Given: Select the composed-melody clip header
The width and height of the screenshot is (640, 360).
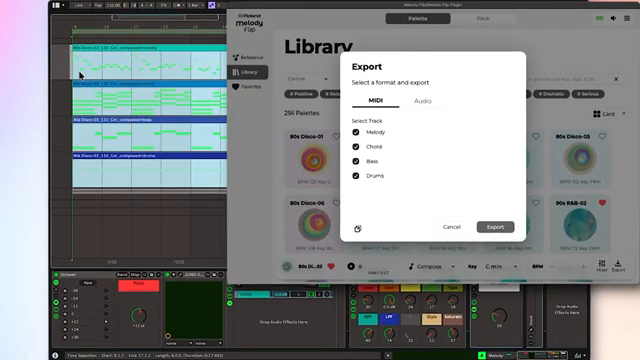Looking at the screenshot, I should coord(149,48).
